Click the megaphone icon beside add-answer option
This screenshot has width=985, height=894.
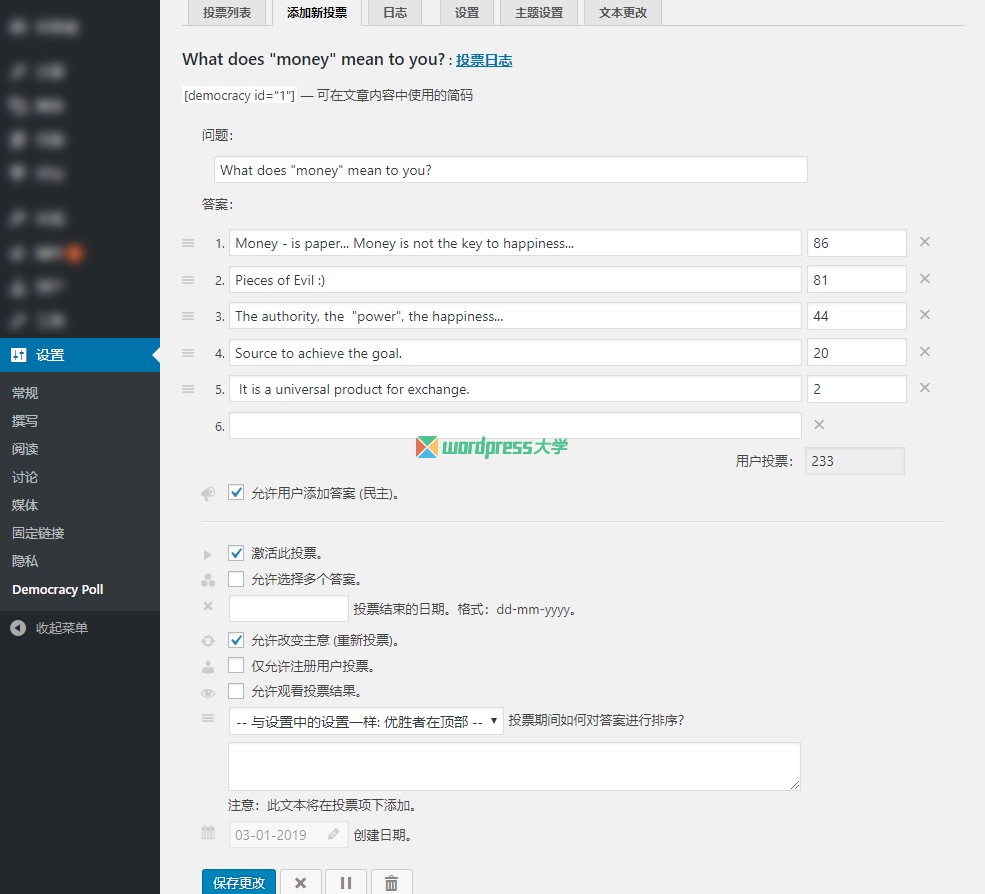[x=208, y=494]
